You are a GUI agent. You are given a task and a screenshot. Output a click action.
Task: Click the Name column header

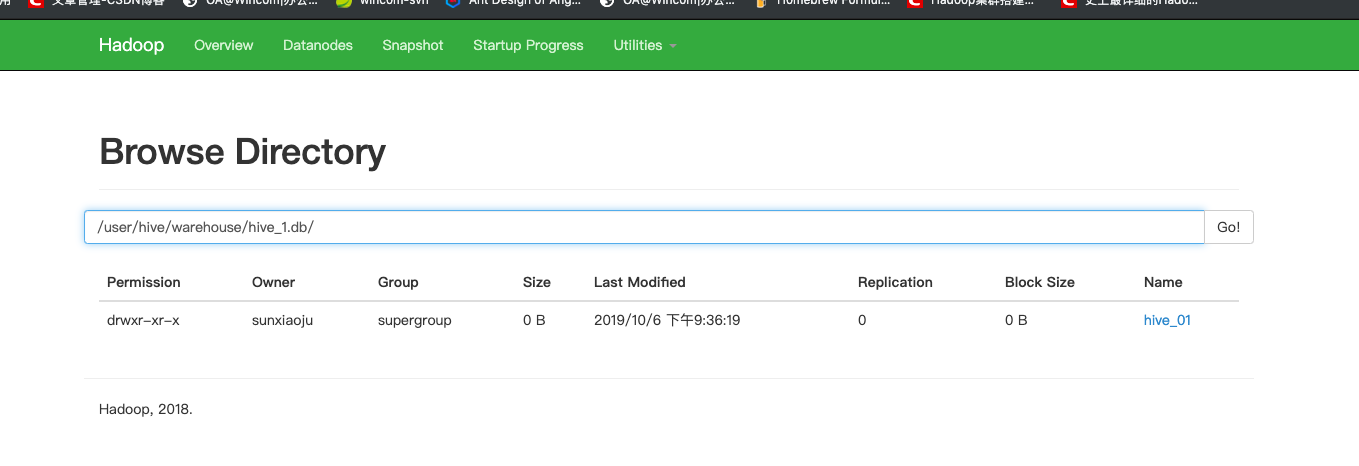[x=1163, y=282]
